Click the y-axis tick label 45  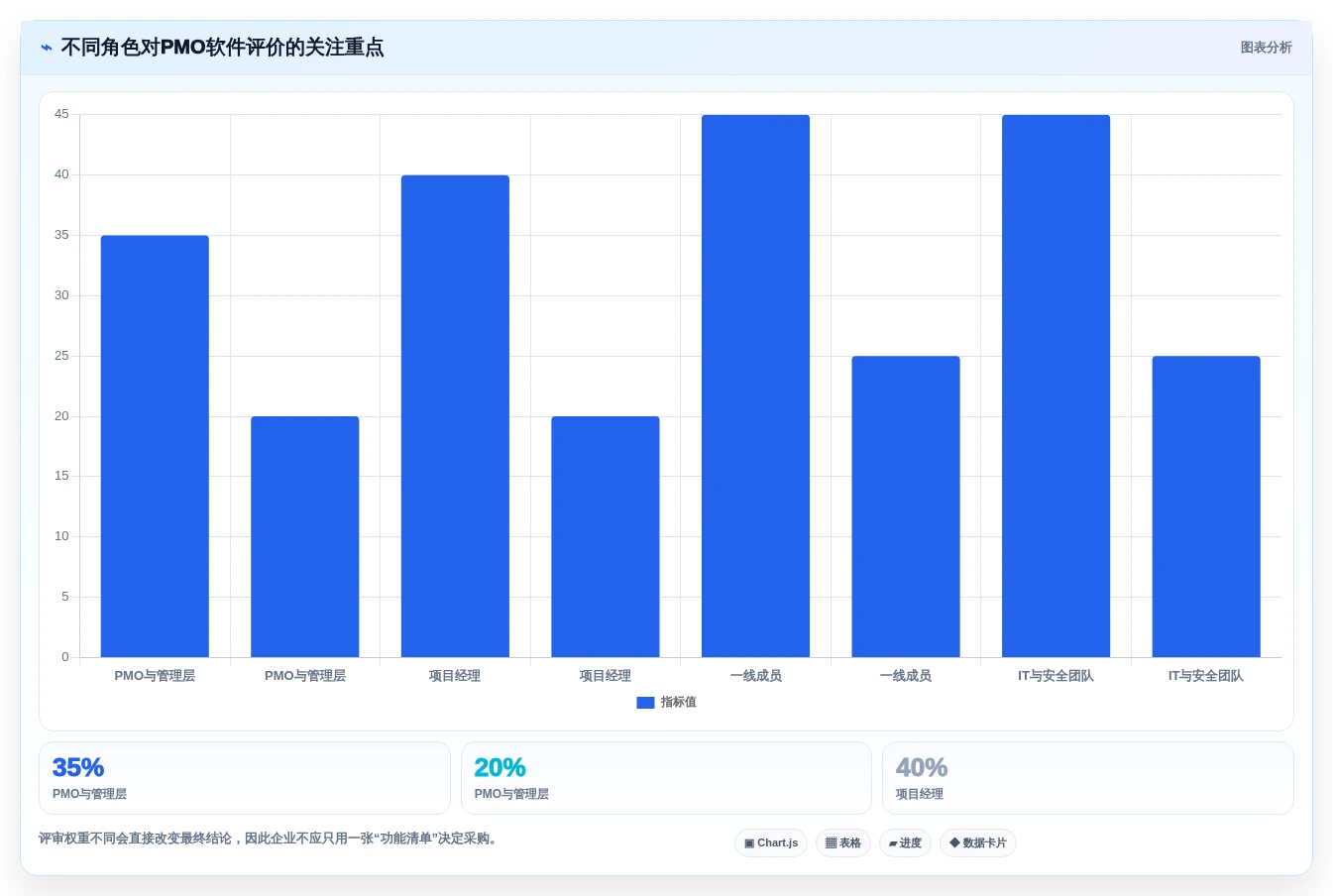(61, 115)
